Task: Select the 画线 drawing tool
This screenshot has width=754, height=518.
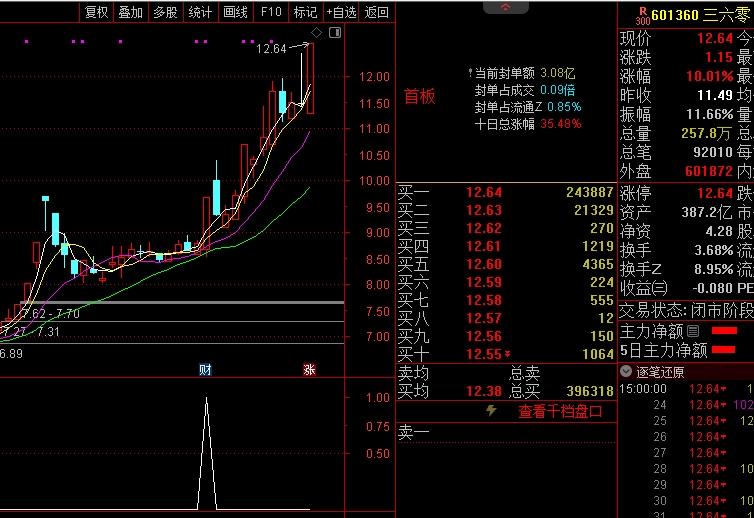Action: pos(236,12)
